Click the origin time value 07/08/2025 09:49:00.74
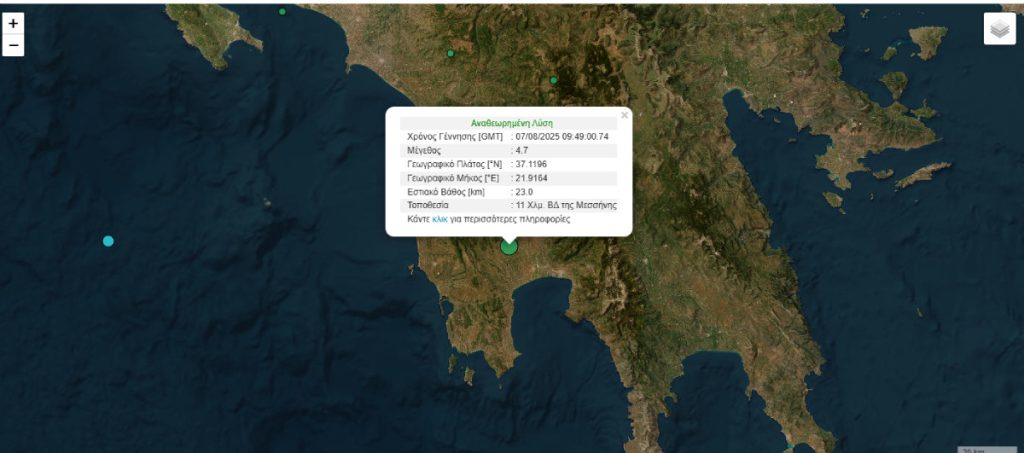Viewport: 1024px width, 453px height. pyautogui.click(x=562, y=137)
